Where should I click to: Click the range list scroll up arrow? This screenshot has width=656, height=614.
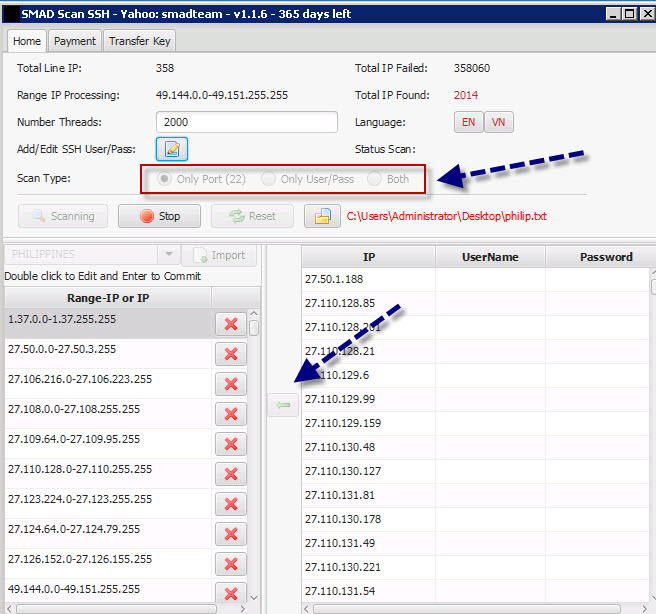point(254,313)
